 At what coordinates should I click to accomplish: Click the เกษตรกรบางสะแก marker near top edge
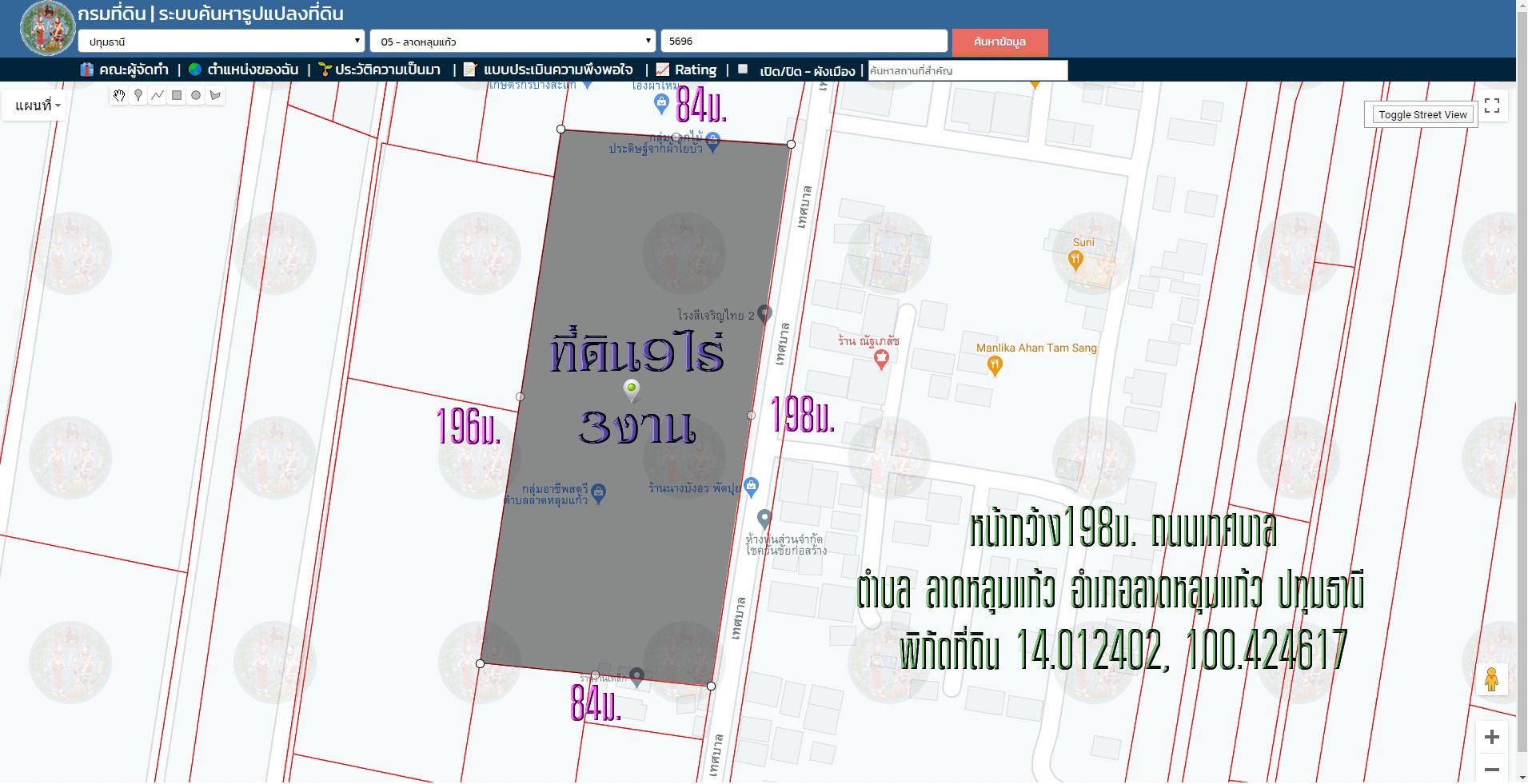click(588, 84)
